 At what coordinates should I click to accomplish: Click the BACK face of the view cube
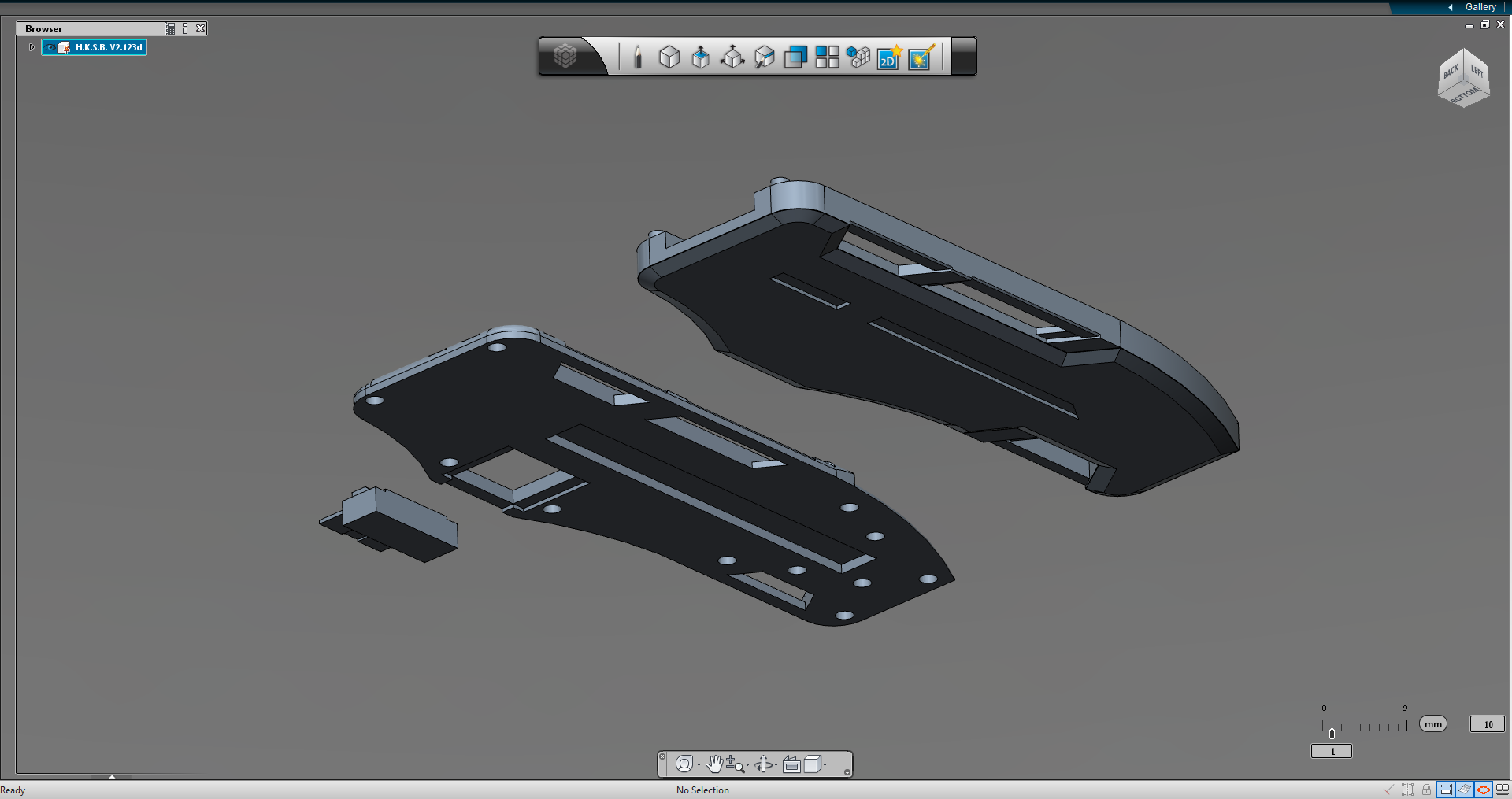click(1451, 72)
